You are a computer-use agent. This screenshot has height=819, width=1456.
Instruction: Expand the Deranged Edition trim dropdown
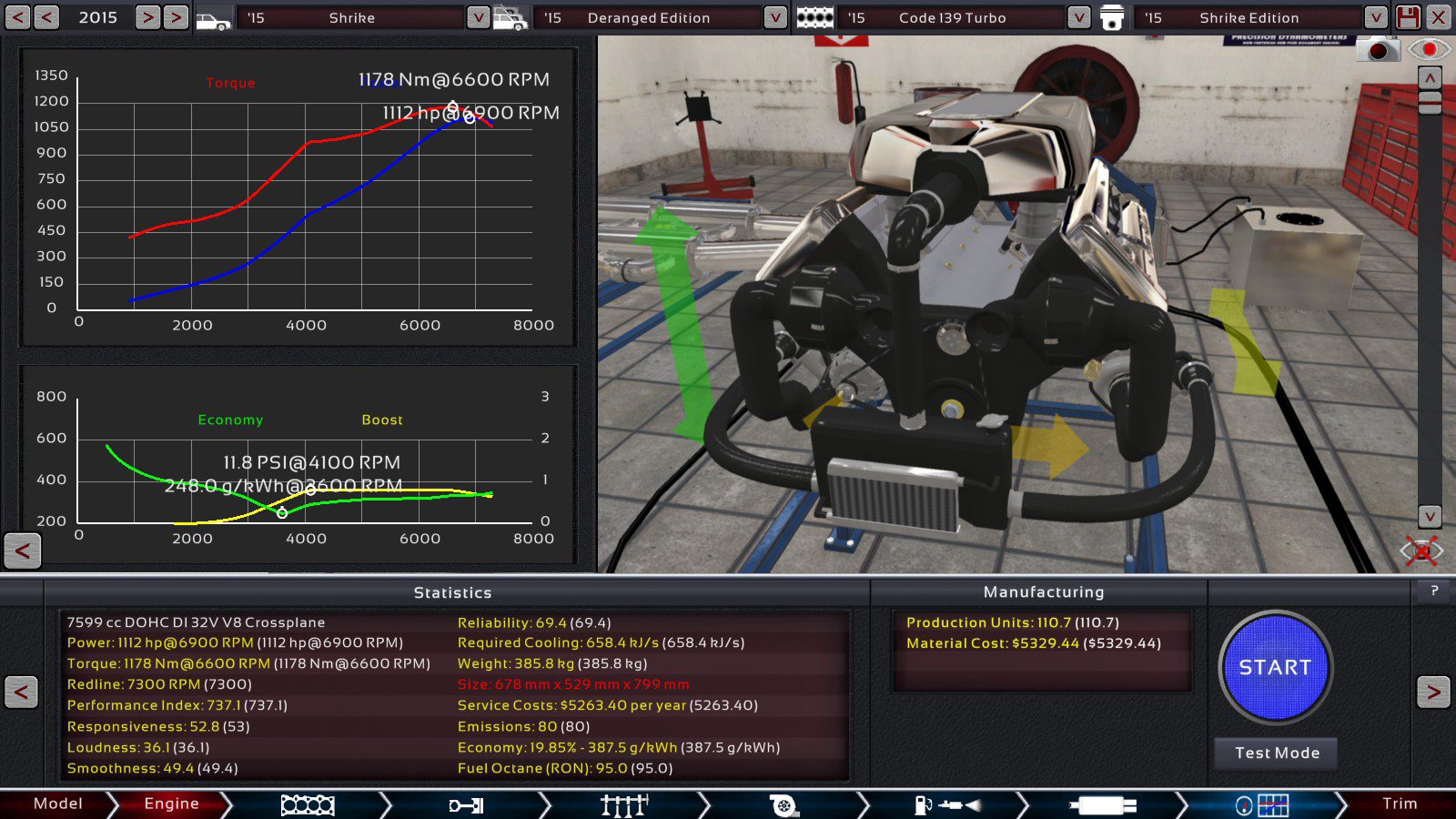pyautogui.click(x=775, y=17)
